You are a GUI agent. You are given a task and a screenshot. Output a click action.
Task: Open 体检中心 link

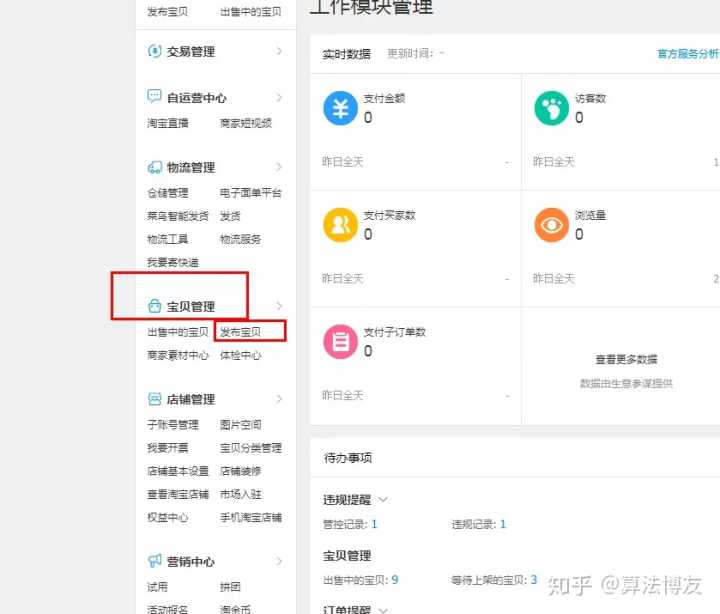[x=240, y=355]
